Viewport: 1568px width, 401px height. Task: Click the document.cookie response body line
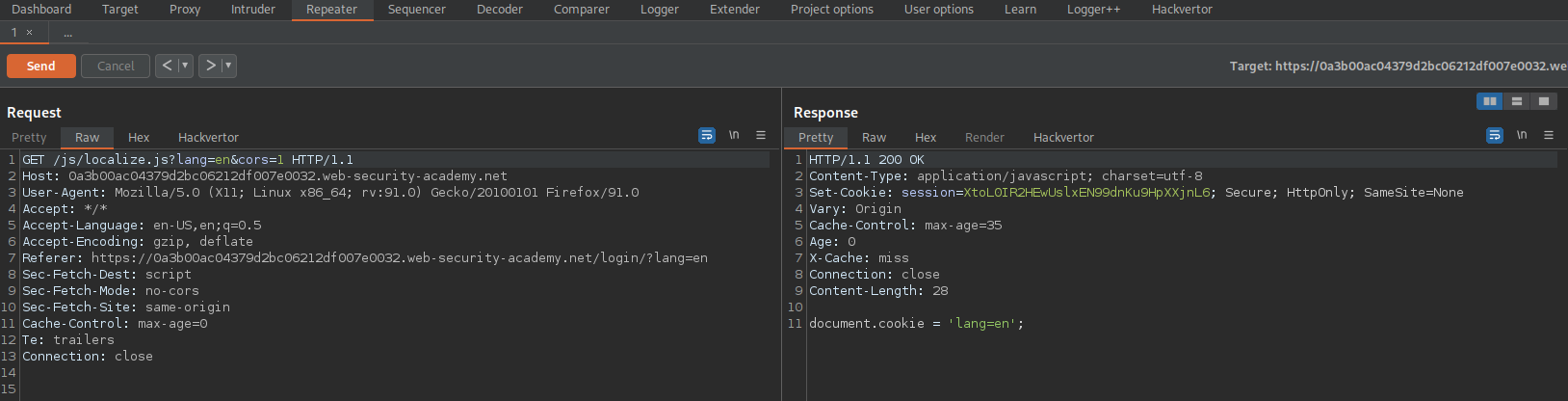[x=917, y=324]
